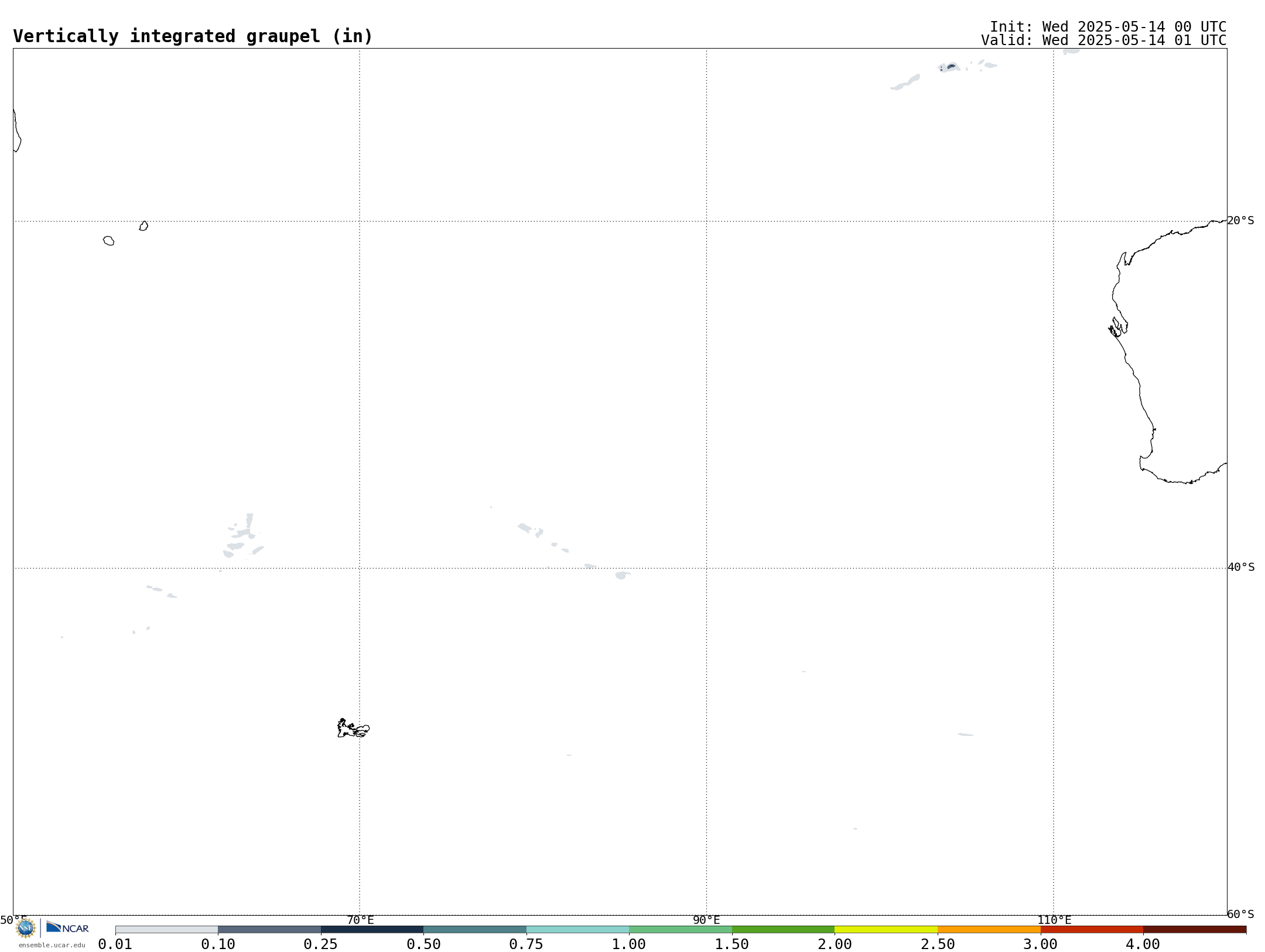Click the dark navy 0.25 color swatch
The image size is (1265, 952).
(372, 929)
